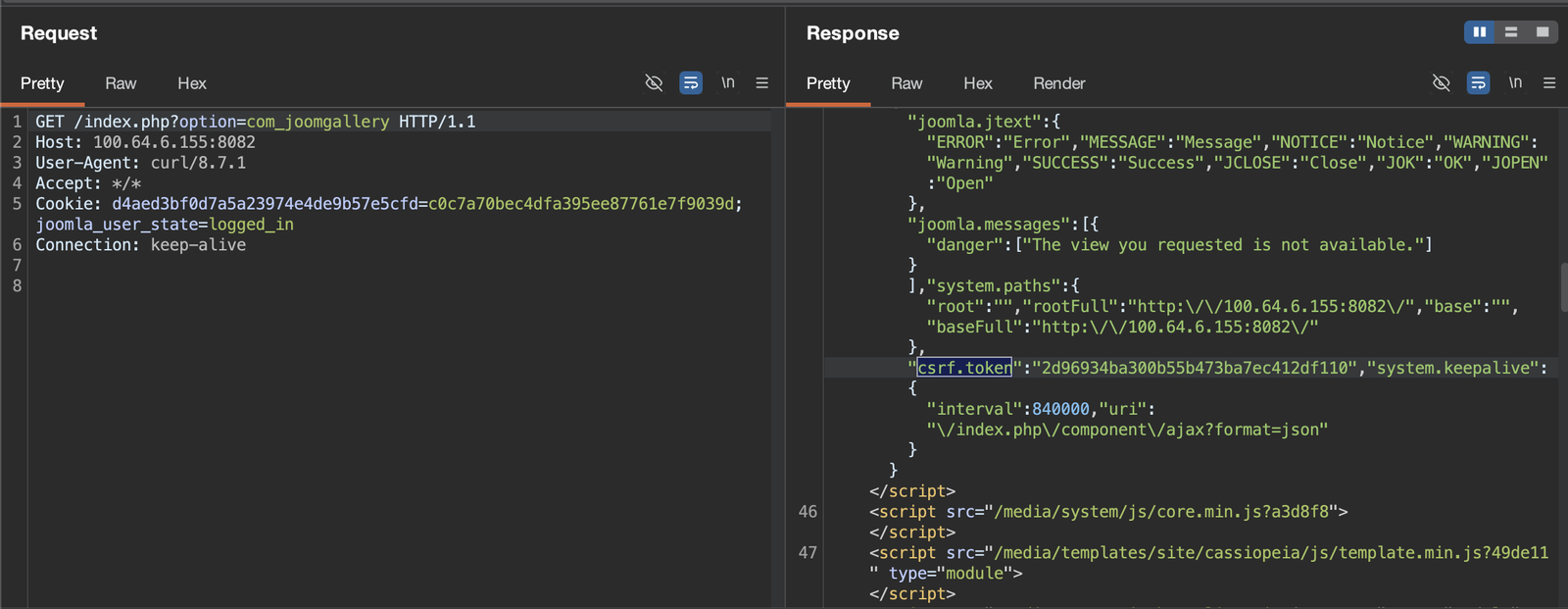Click the Connection: keep-alive header
1568x609 pixels.
tap(141, 245)
